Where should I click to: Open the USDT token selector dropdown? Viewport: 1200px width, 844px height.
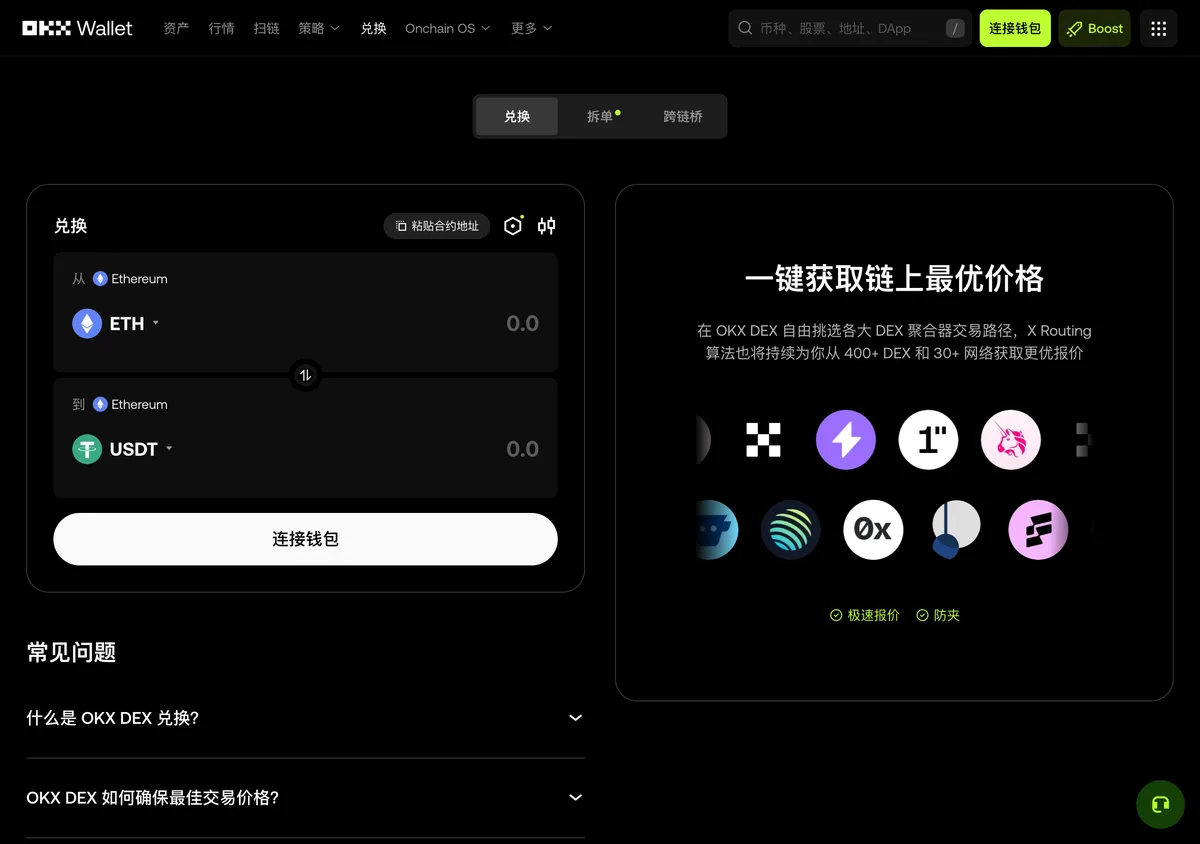[123, 449]
